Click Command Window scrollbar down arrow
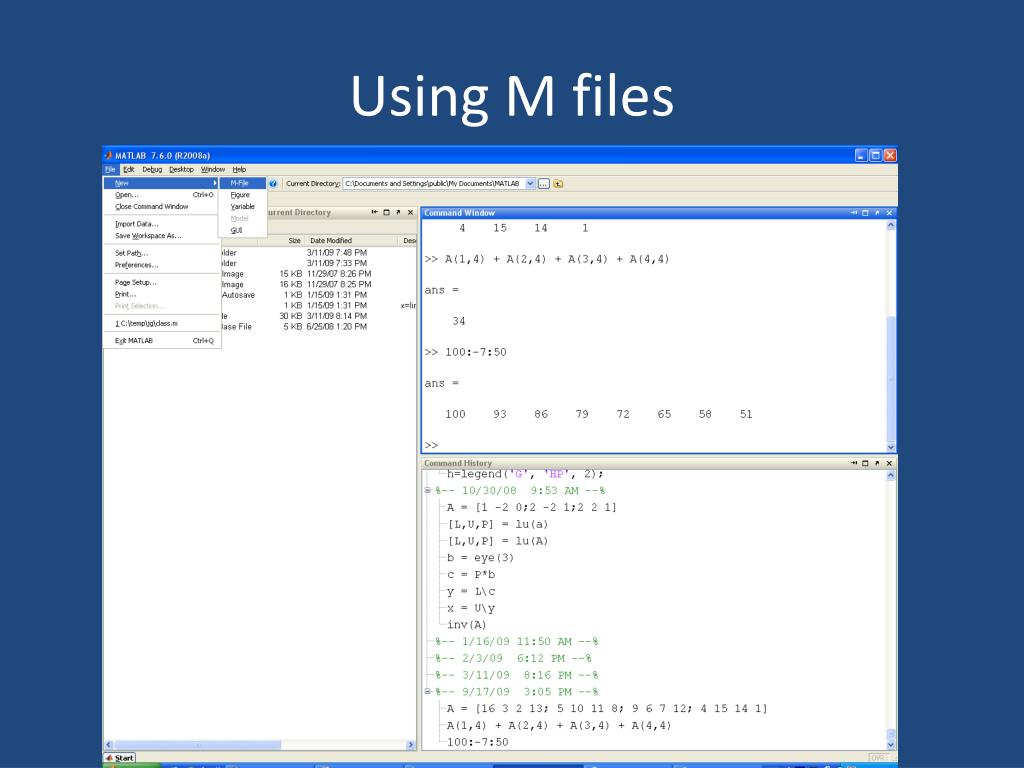Image resolution: width=1024 pixels, height=768 pixels. point(891,447)
